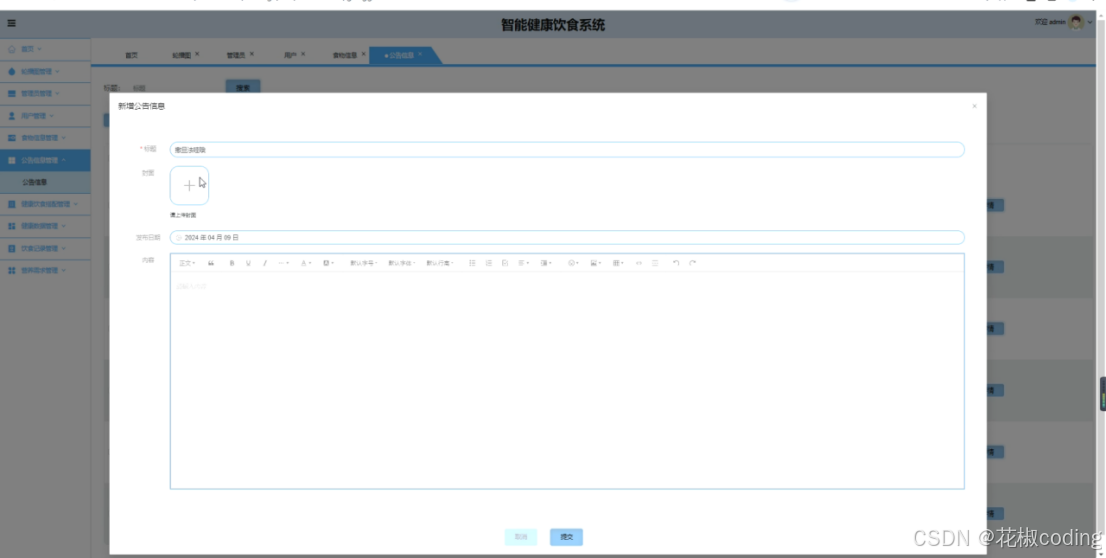Click the admin avatar picture
1106x558 pixels.
[x=1076, y=23]
